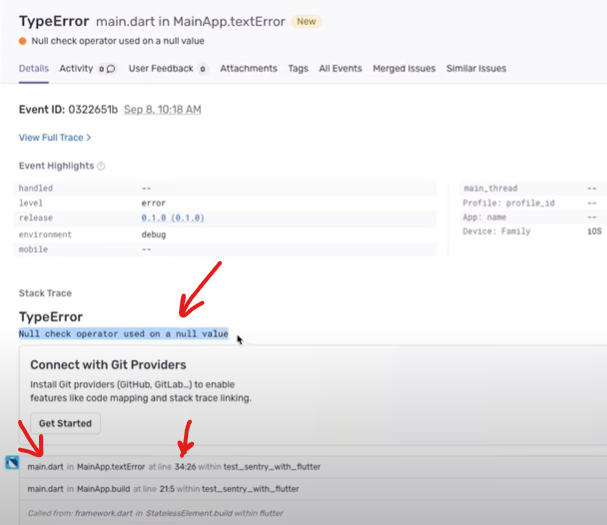This screenshot has height=525, width=607.
Task: Click the Profile: profile_id label
Action: (509, 203)
